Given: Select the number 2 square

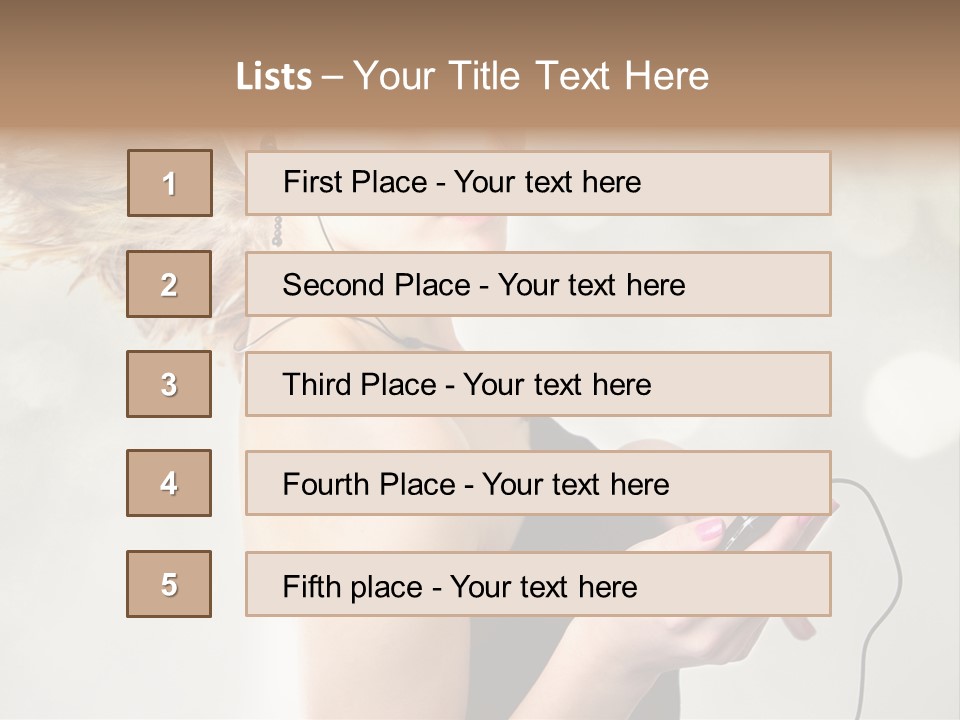Looking at the screenshot, I should tap(169, 284).
